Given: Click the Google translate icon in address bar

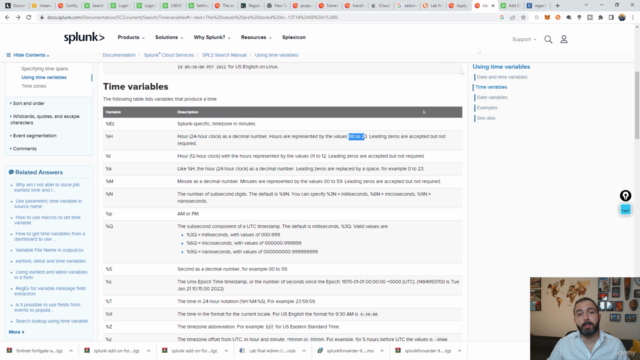Looking at the screenshot, I should point(502,18).
